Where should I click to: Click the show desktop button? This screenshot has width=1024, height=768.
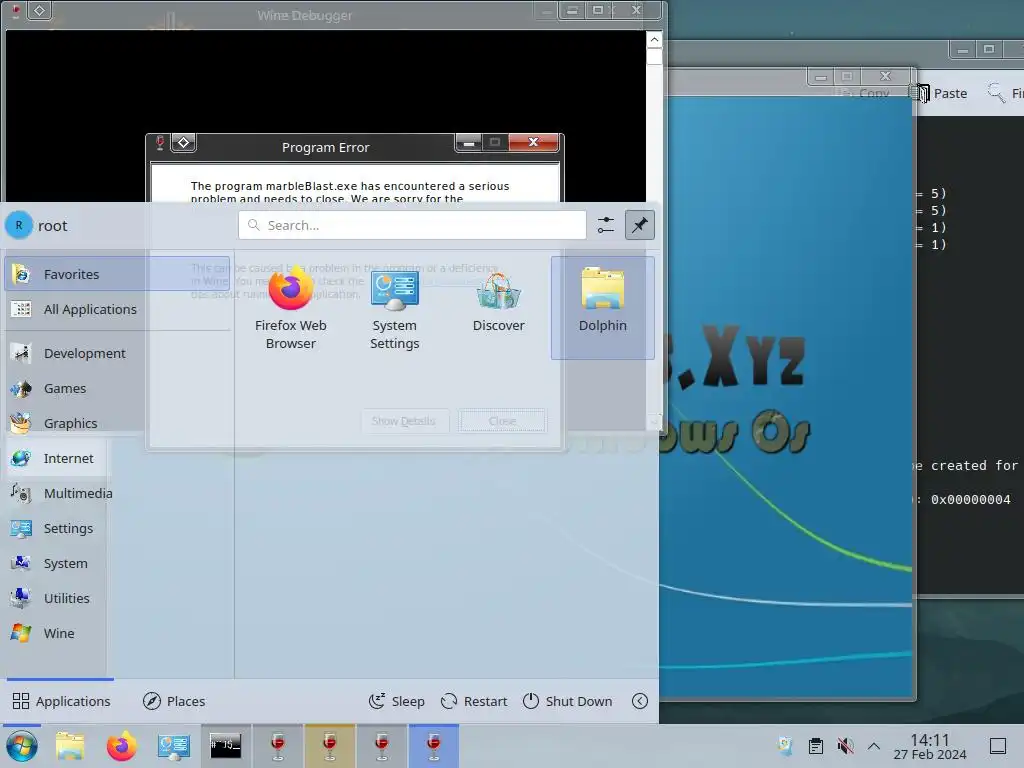998,746
